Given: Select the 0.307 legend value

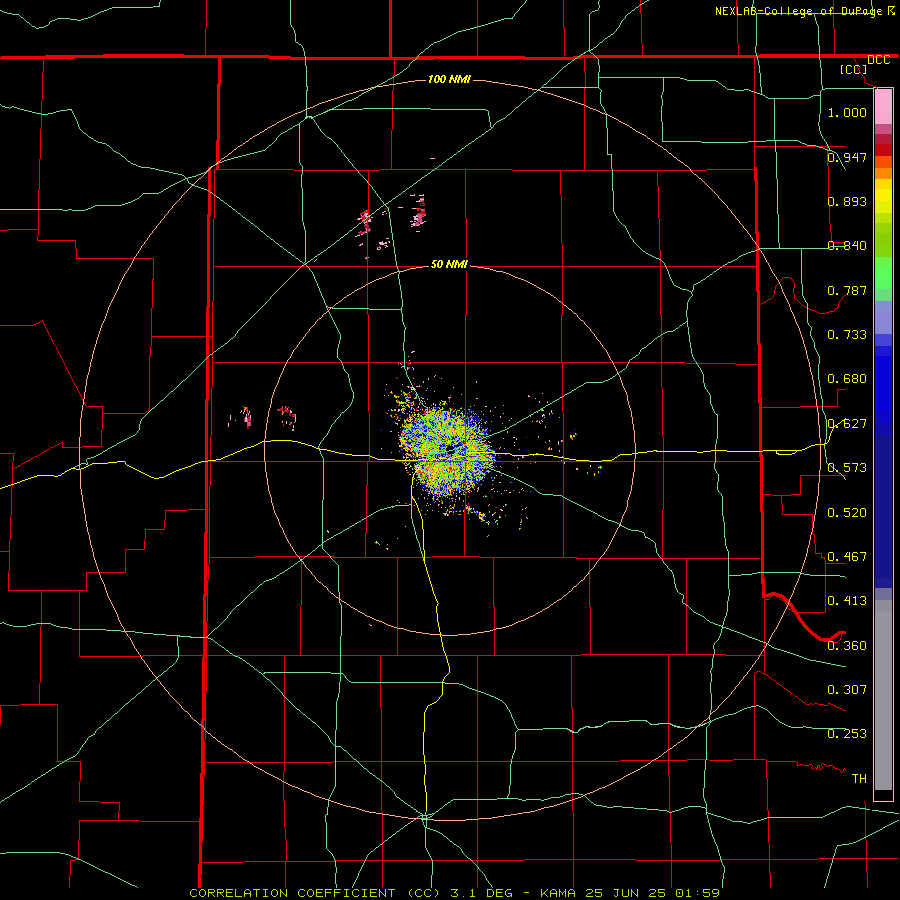Looking at the screenshot, I should 847,690.
